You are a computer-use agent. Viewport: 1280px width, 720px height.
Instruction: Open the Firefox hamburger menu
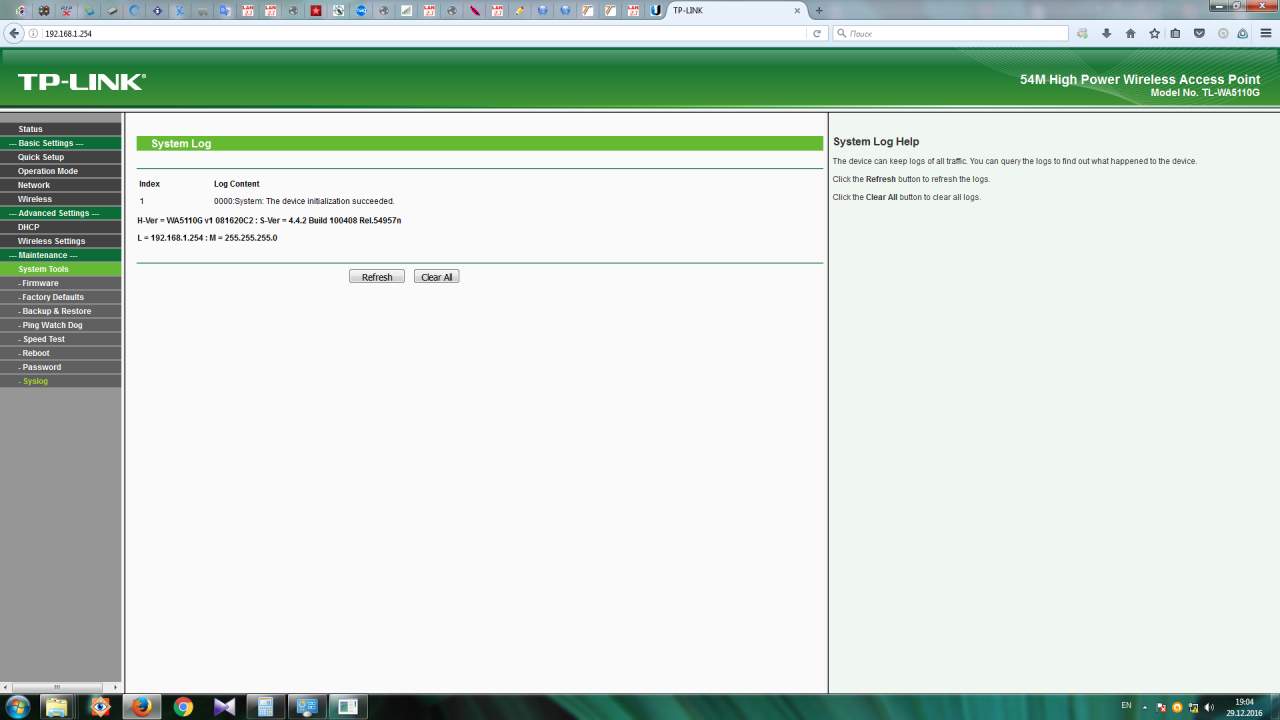[x=1267, y=33]
